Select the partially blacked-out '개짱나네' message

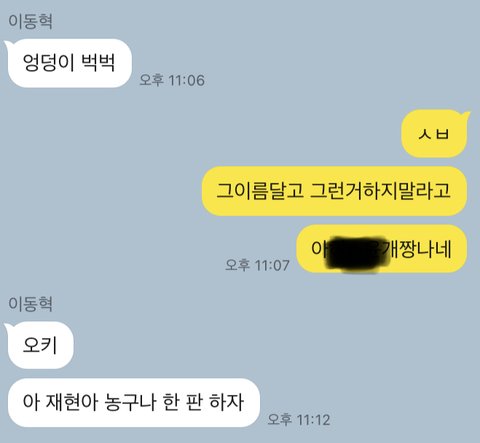(381, 249)
